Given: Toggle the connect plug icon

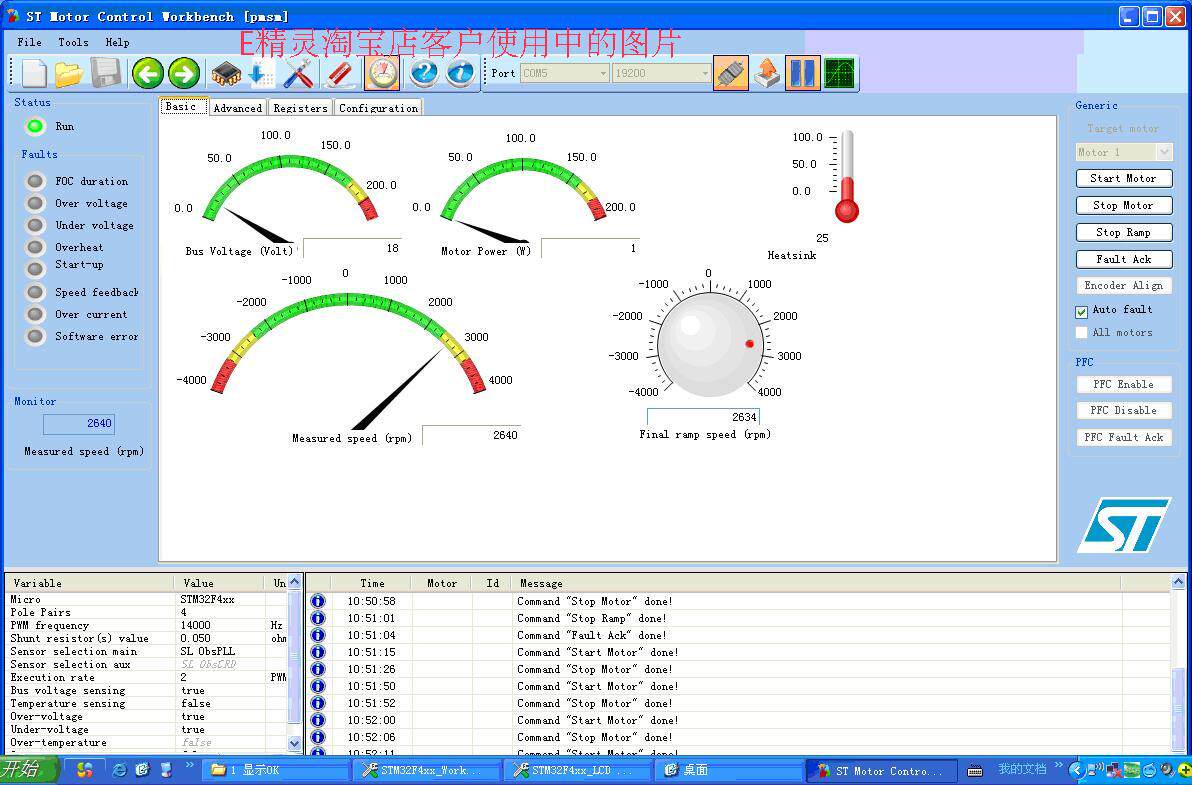Looking at the screenshot, I should (731, 74).
